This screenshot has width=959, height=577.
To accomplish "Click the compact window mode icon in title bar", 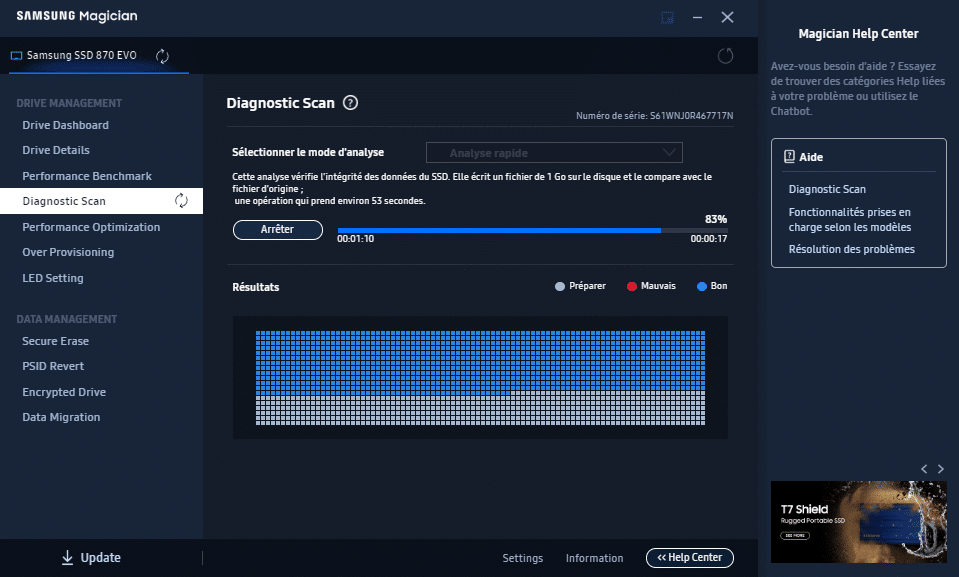I will pyautogui.click(x=667, y=17).
